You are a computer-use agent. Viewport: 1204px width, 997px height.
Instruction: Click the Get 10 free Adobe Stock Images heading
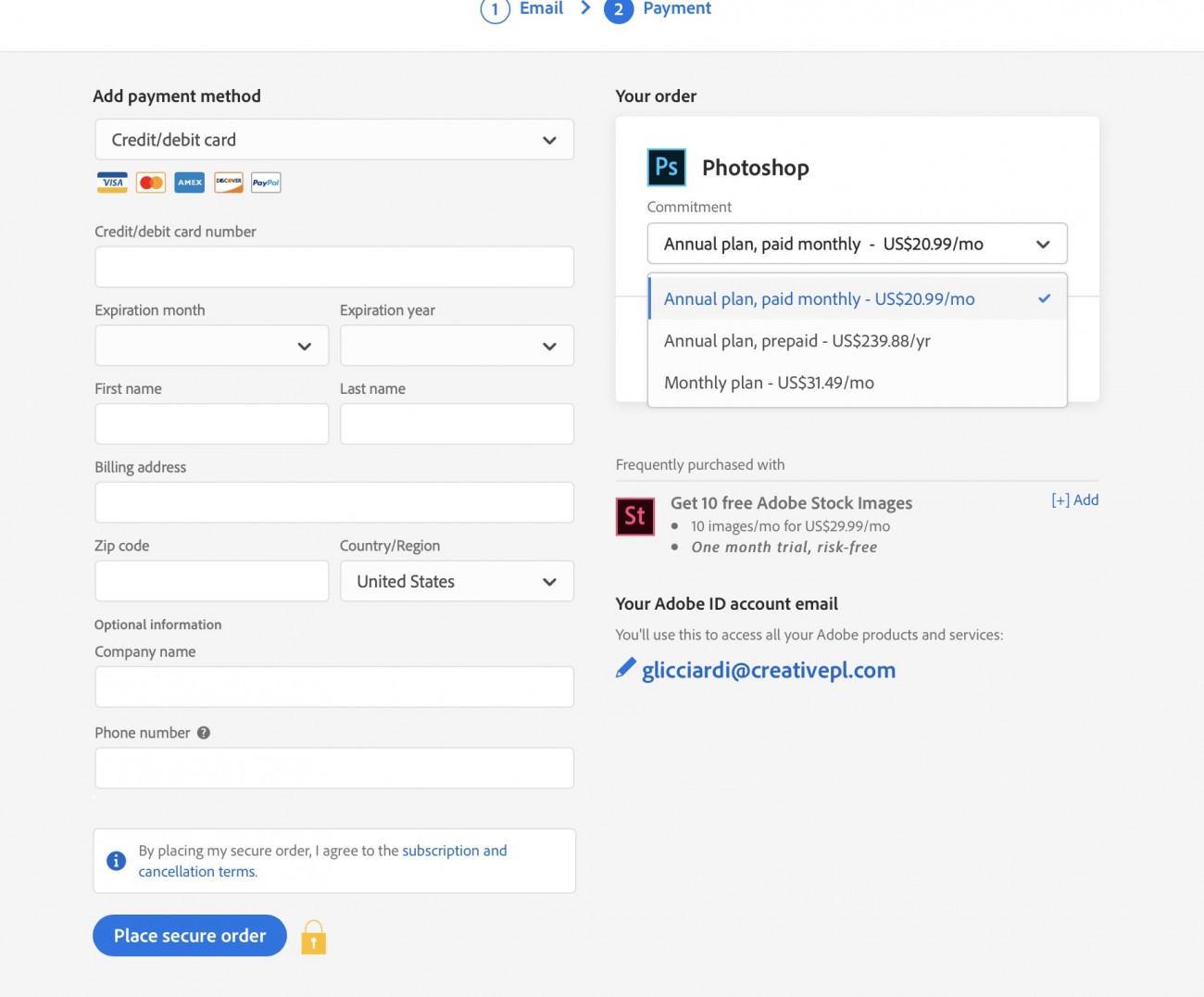click(791, 503)
